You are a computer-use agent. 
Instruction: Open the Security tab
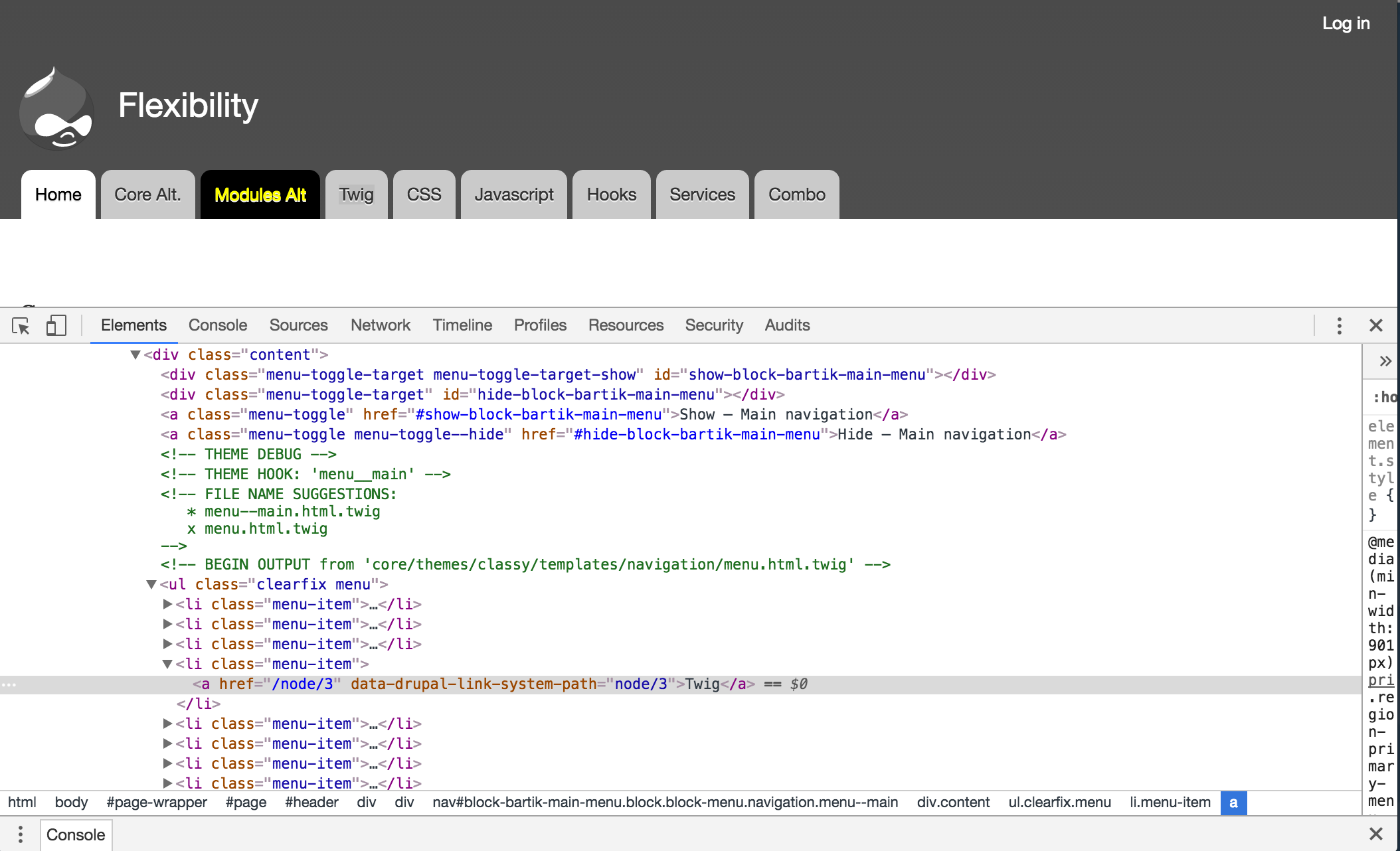714,325
